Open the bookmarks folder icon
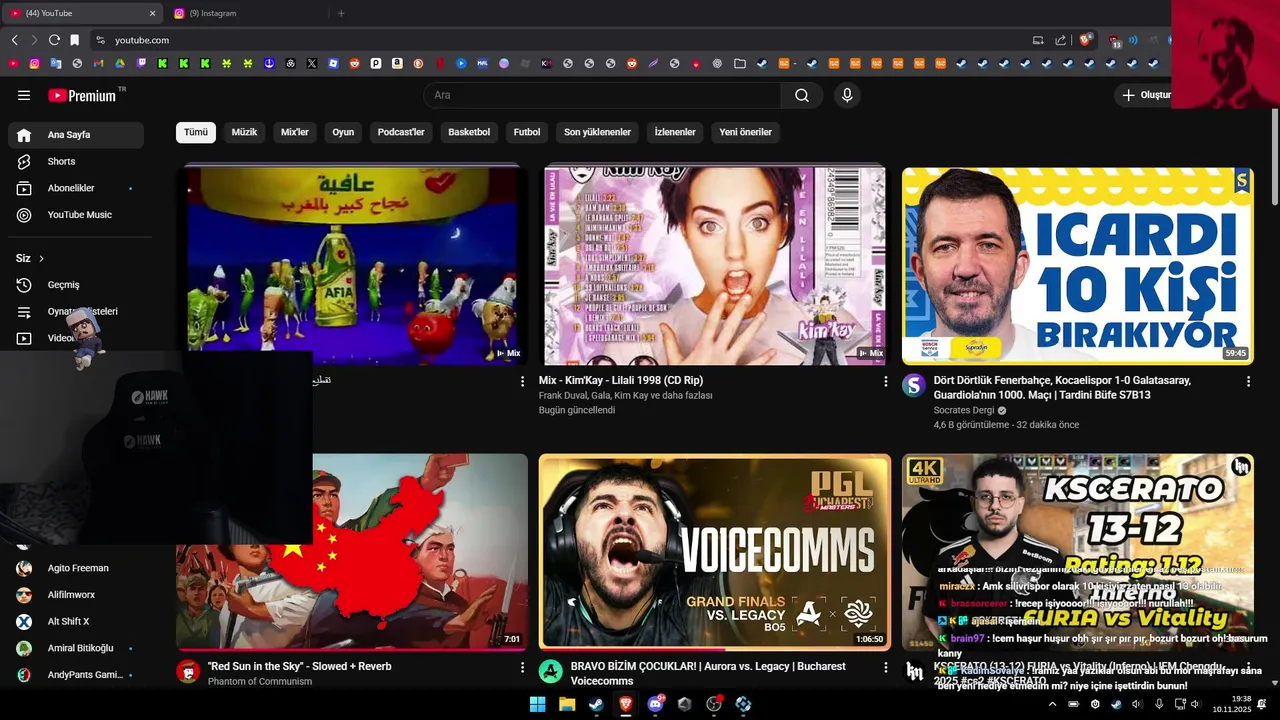The width and height of the screenshot is (1280, 720). (739, 63)
